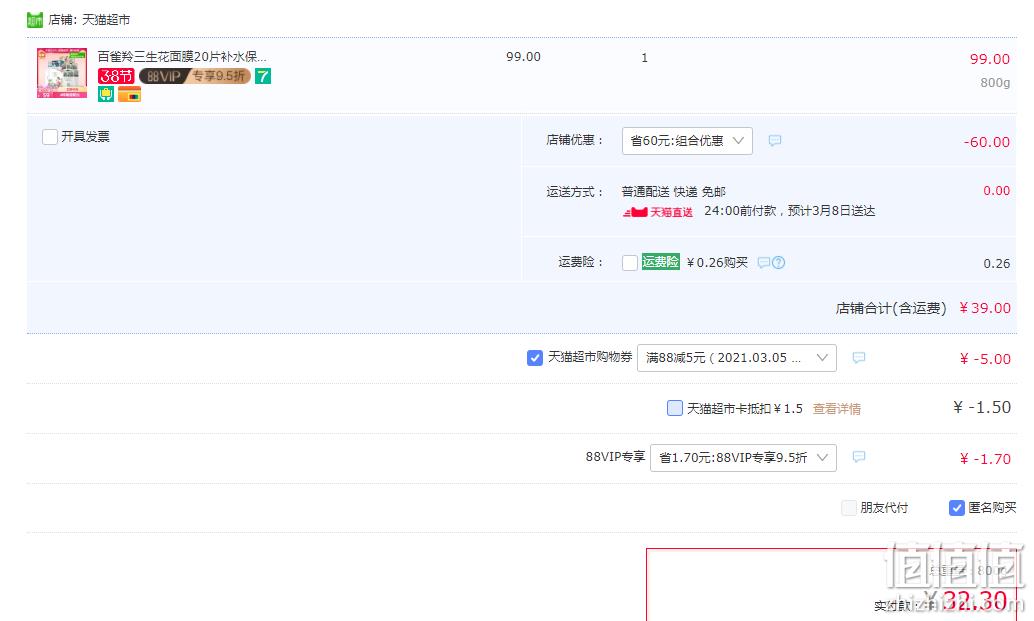1034x621 pixels.
Task: Open the 省60元:组合优惠 store discount dropdown
Action: (687, 141)
